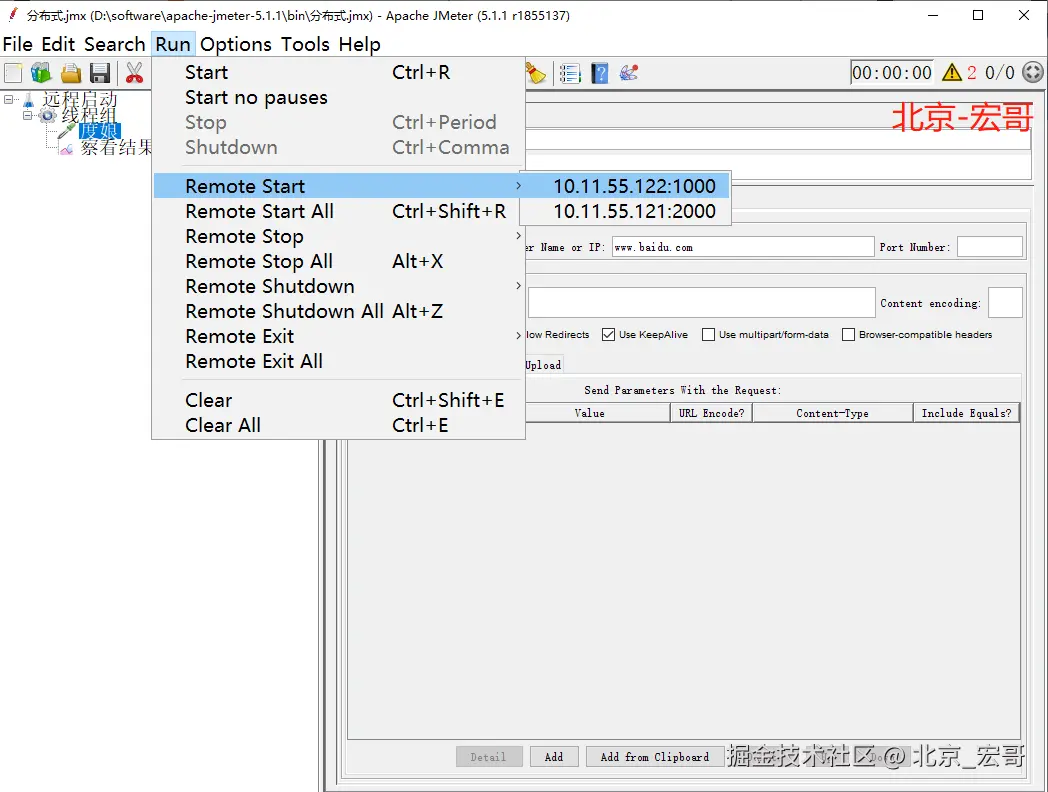Click the blue Help question mark icon
1048x792 pixels.
coord(600,73)
